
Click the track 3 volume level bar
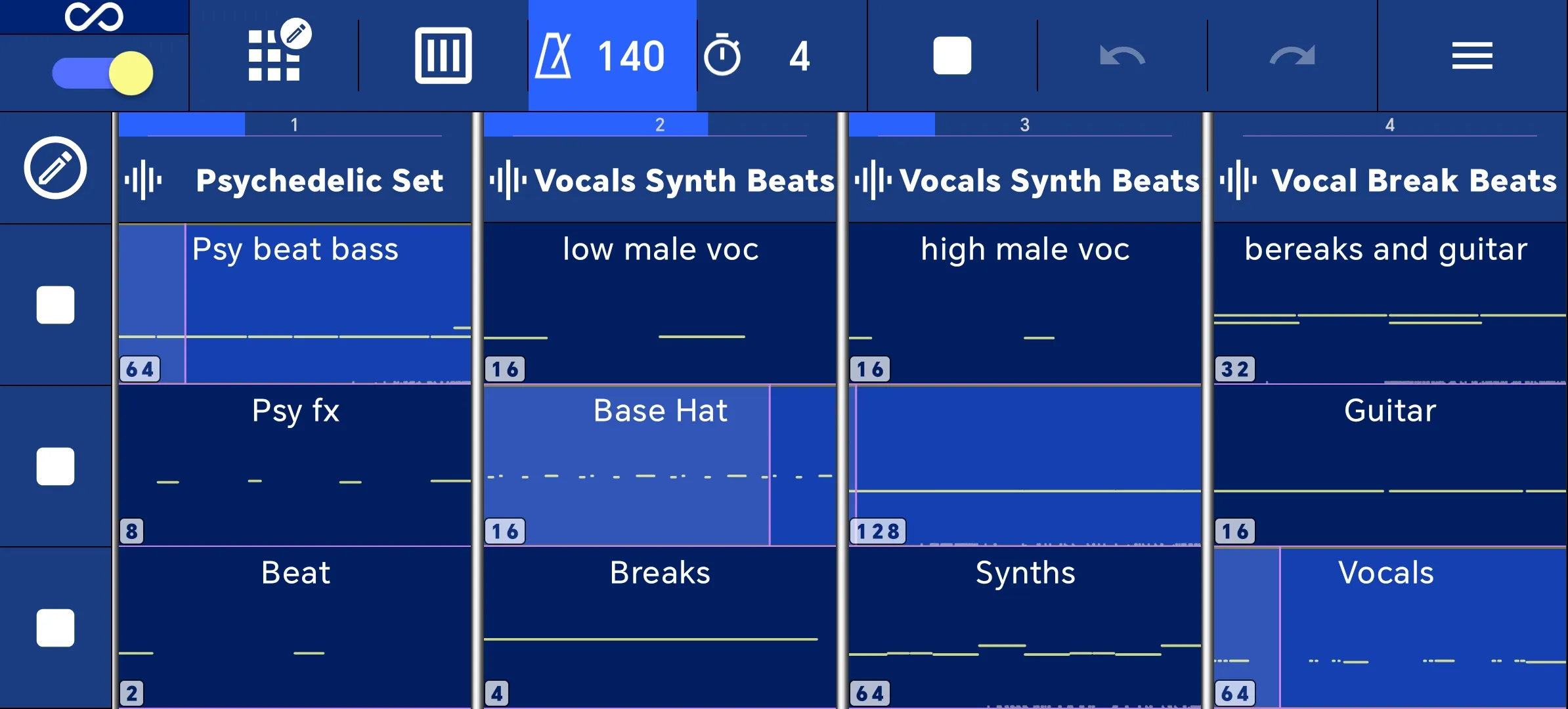pos(1024,124)
